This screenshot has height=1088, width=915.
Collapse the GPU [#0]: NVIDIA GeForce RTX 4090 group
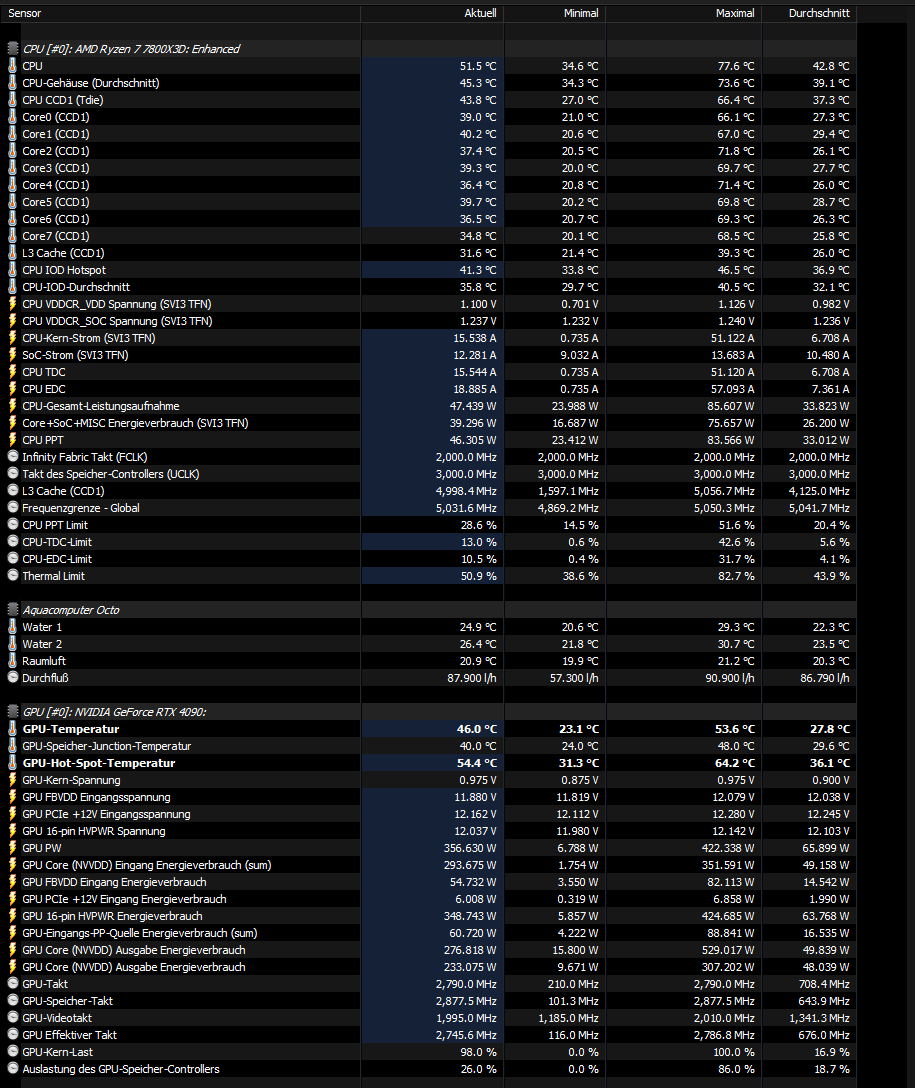(x=12, y=712)
